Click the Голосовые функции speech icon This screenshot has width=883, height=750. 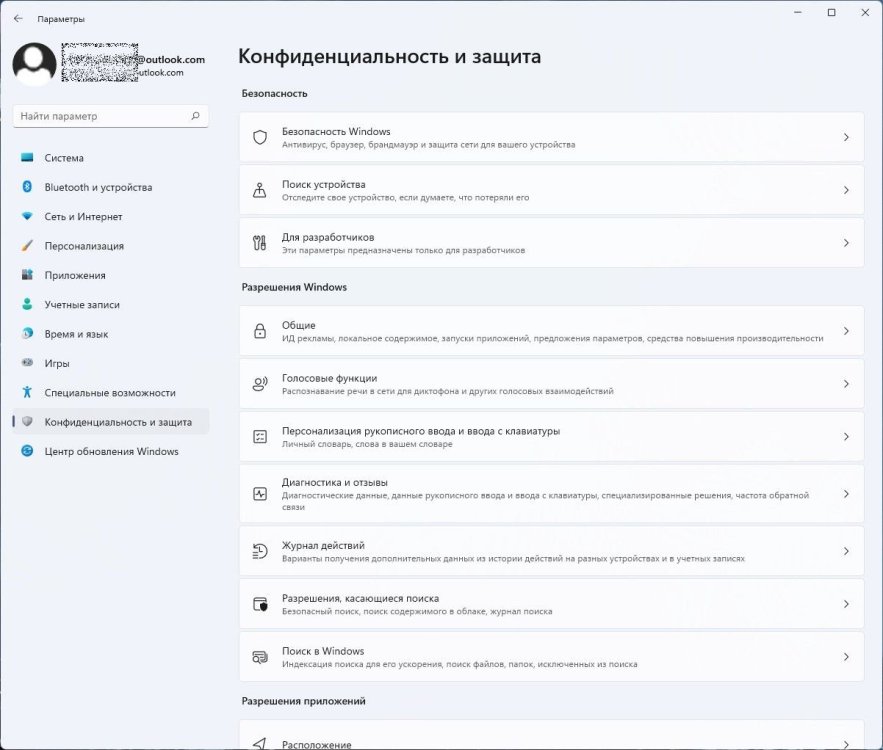point(260,385)
